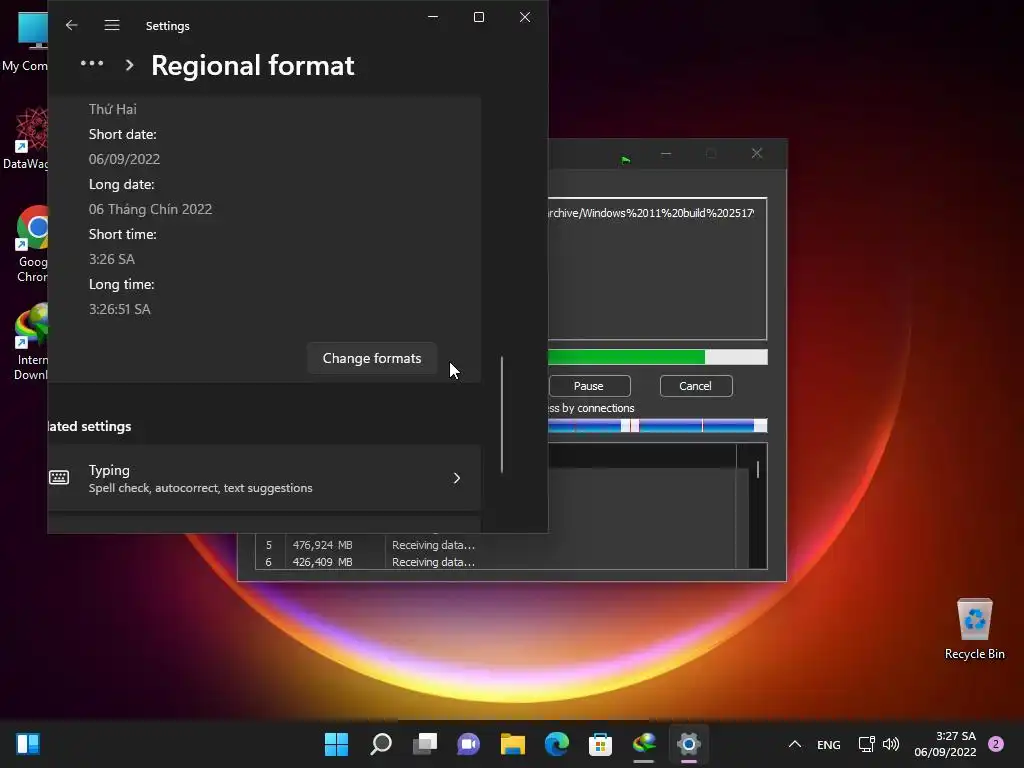Select the DataWagon desktop shortcut
1024x768 pixels.
pyautogui.click(x=25, y=139)
